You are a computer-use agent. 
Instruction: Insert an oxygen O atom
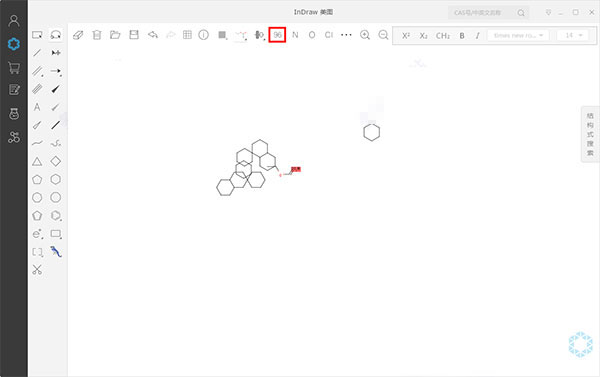click(312, 35)
